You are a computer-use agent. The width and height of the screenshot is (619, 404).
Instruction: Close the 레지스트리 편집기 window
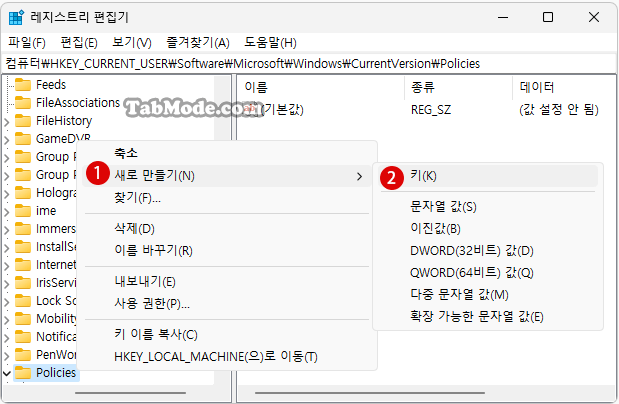pos(594,17)
